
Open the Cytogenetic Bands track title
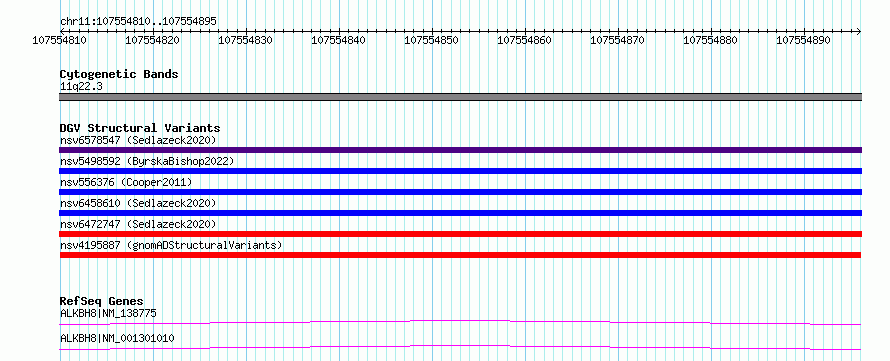pyautogui.click(x=119, y=74)
